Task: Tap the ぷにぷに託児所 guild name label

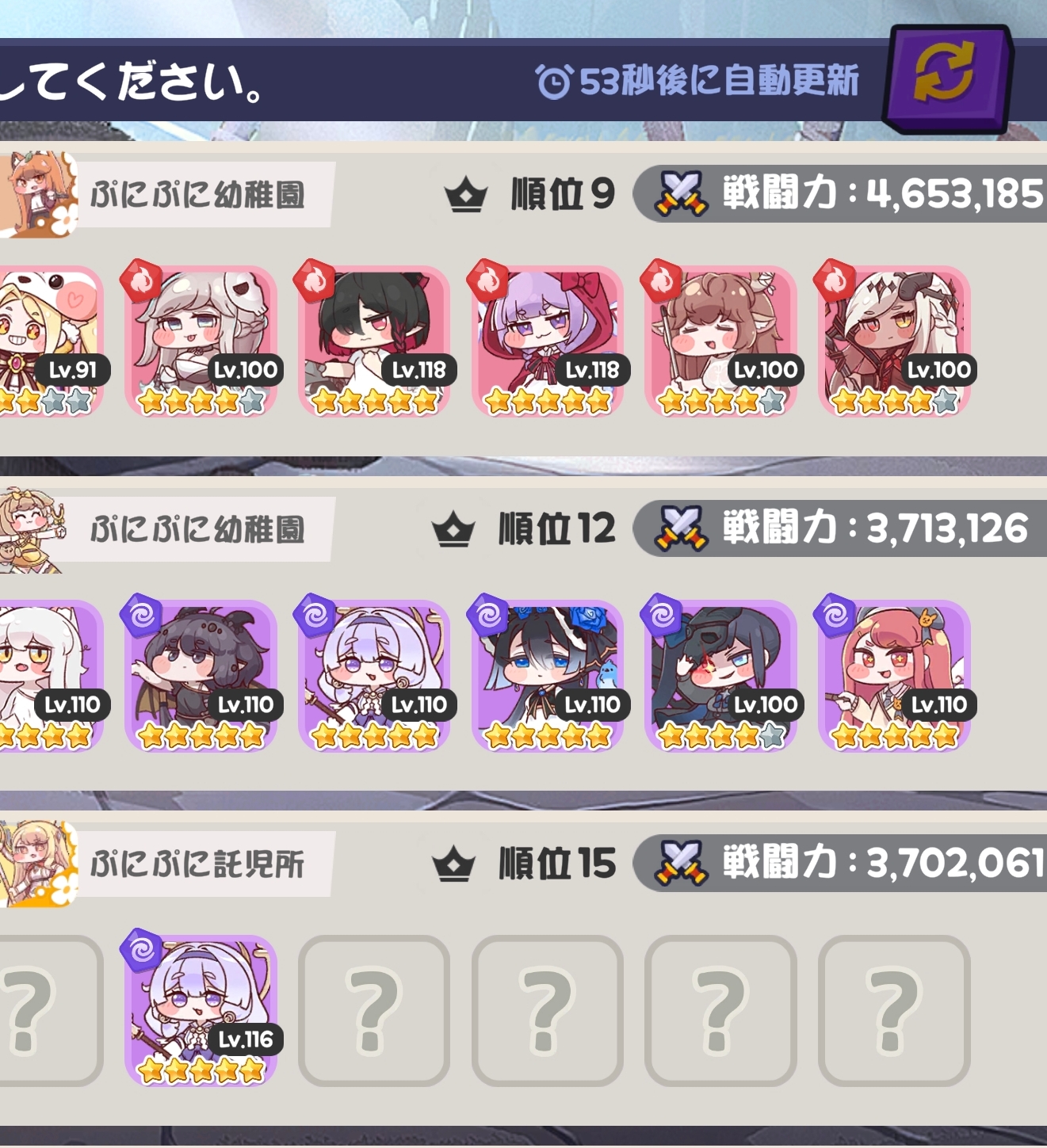Action: pyautogui.click(x=197, y=864)
